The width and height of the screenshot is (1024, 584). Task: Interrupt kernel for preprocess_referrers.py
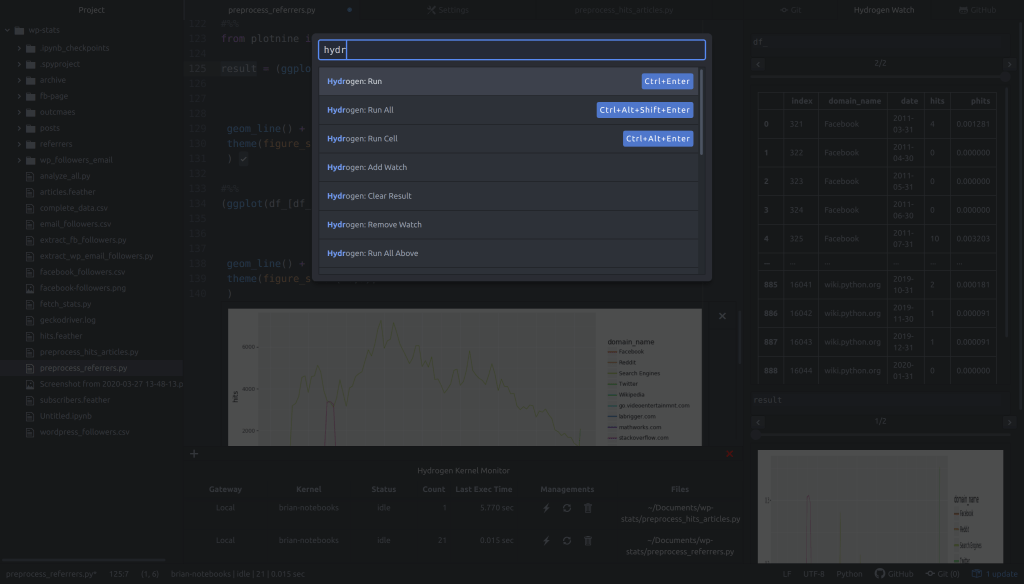pos(546,540)
